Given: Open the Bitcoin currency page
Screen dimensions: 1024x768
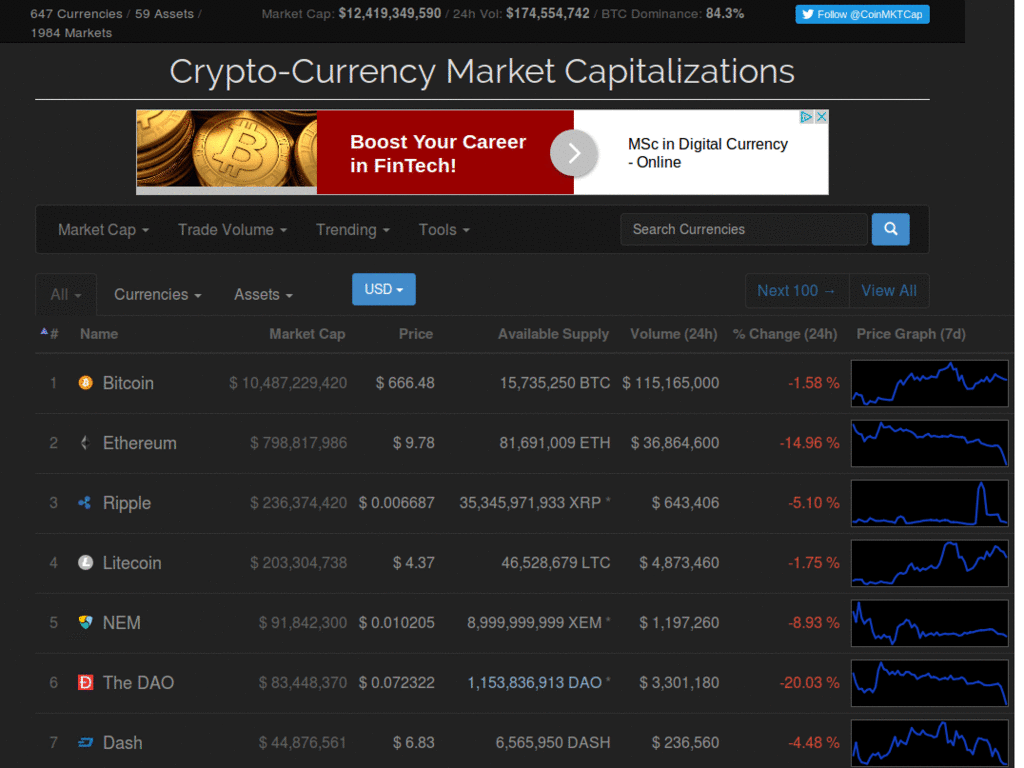Looking at the screenshot, I should pyautogui.click(x=128, y=383).
